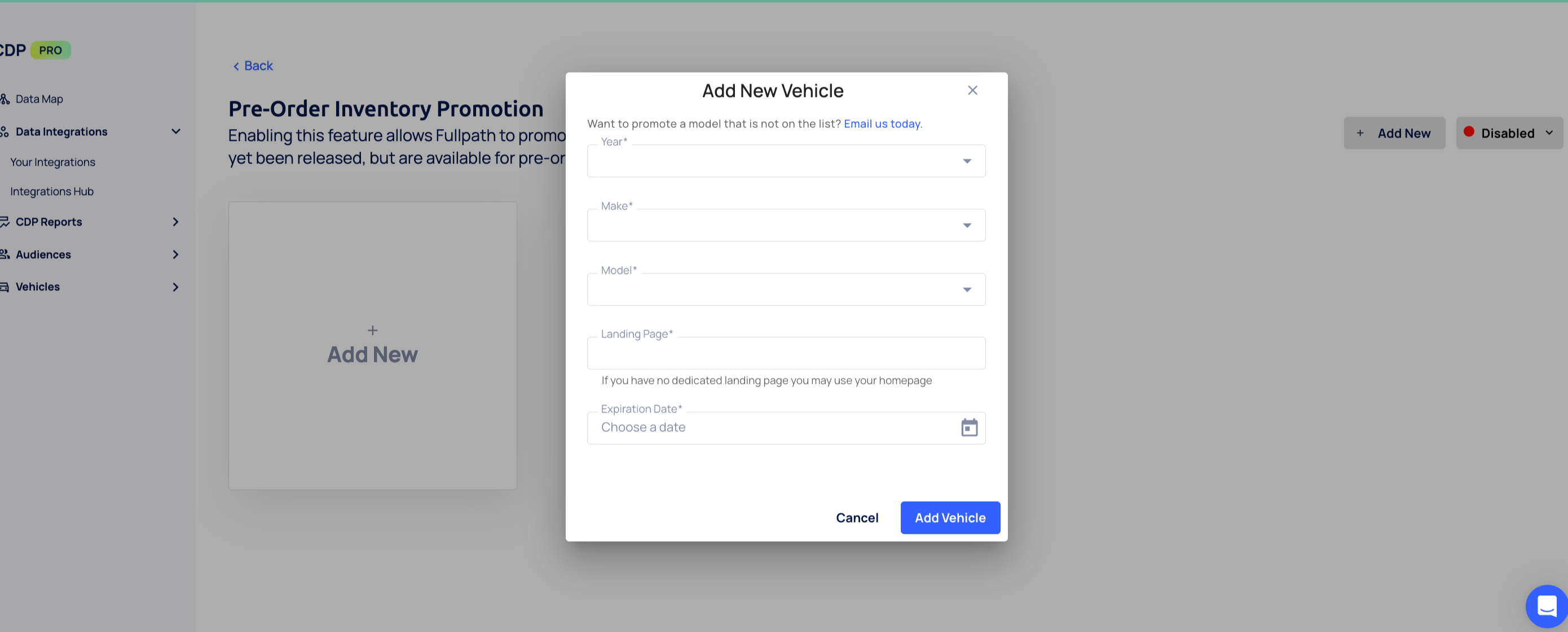This screenshot has width=1568, height=632.
Task: Open Your Integrations menu item
Action: tap(53, 162)
